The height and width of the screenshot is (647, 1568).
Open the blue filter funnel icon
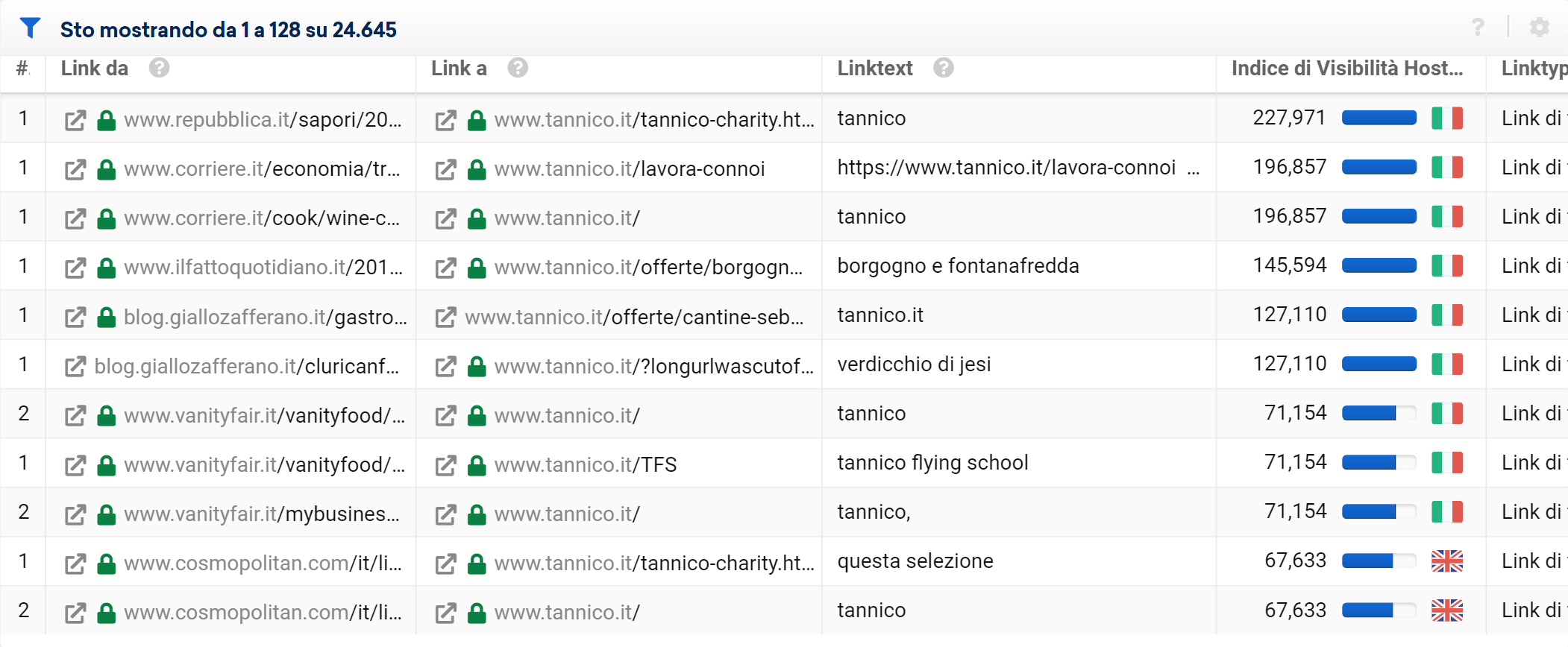point(30,28)
